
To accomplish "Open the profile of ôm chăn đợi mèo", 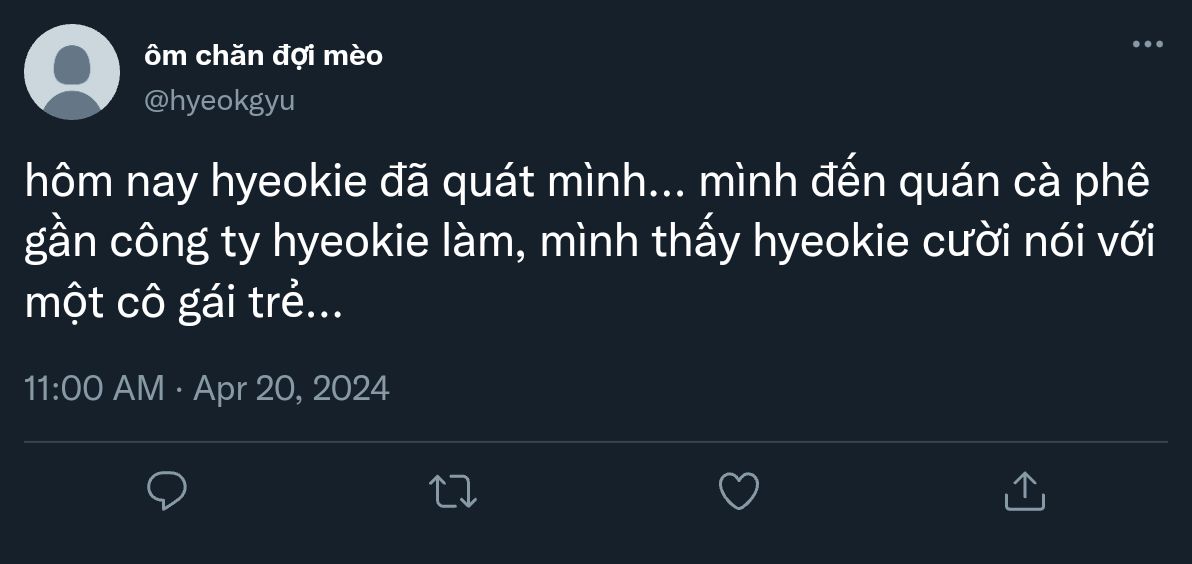I will (263, 55).
